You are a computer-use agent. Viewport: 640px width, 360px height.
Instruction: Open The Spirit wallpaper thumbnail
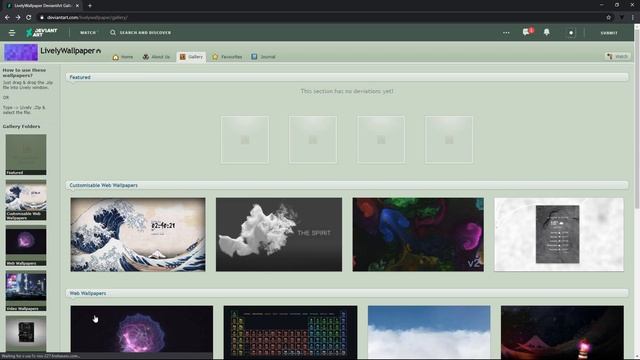tap(279, 235)
